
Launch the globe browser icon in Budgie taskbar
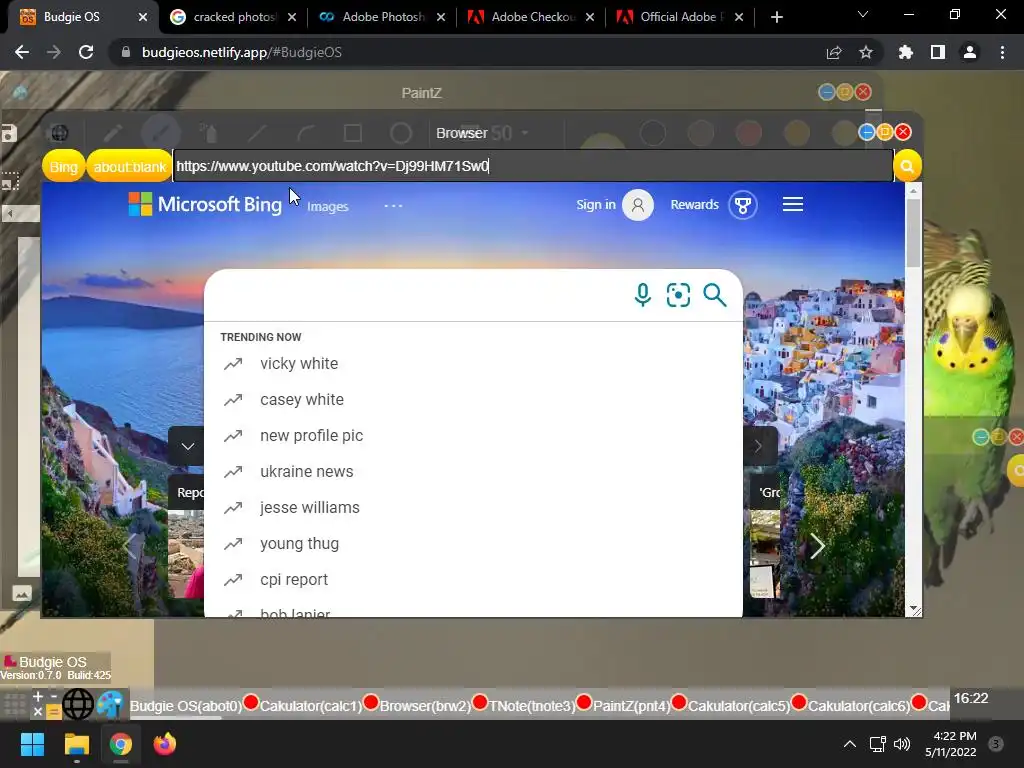point(78,705)
